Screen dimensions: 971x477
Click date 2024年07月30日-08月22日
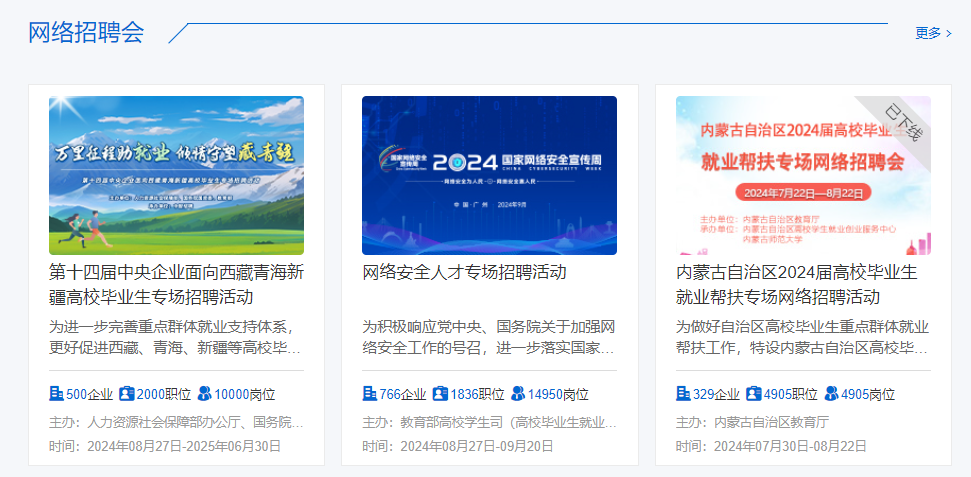[x=790, y=446]
